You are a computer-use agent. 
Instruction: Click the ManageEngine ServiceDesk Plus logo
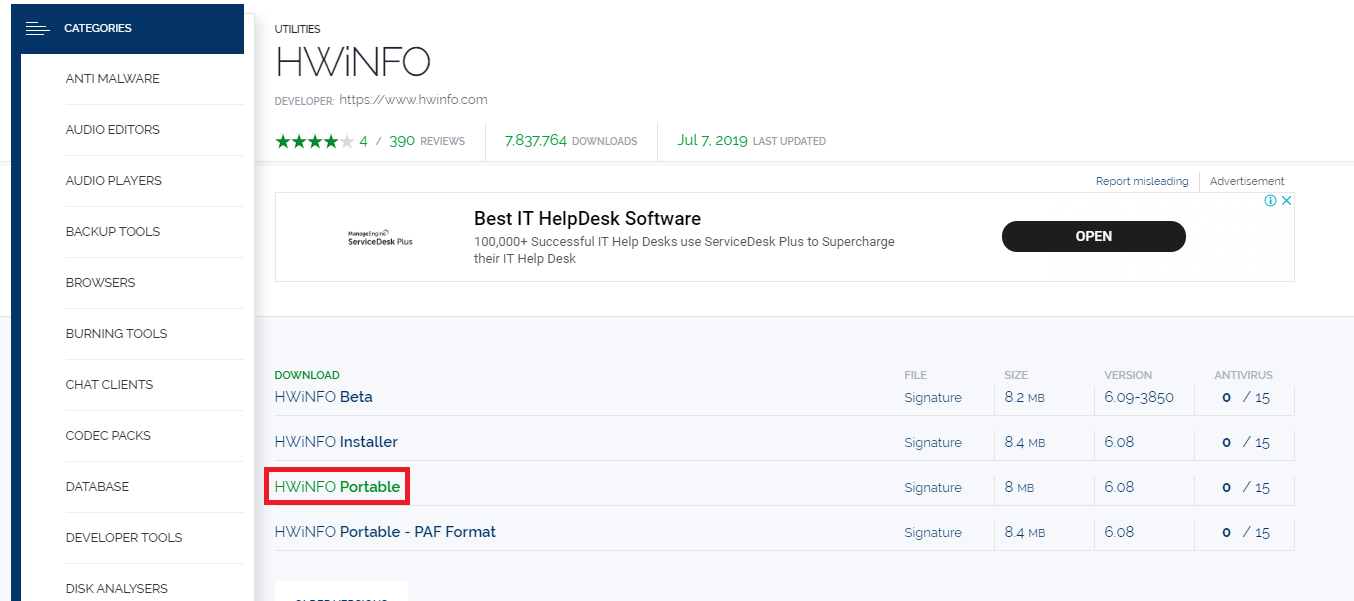380,237
